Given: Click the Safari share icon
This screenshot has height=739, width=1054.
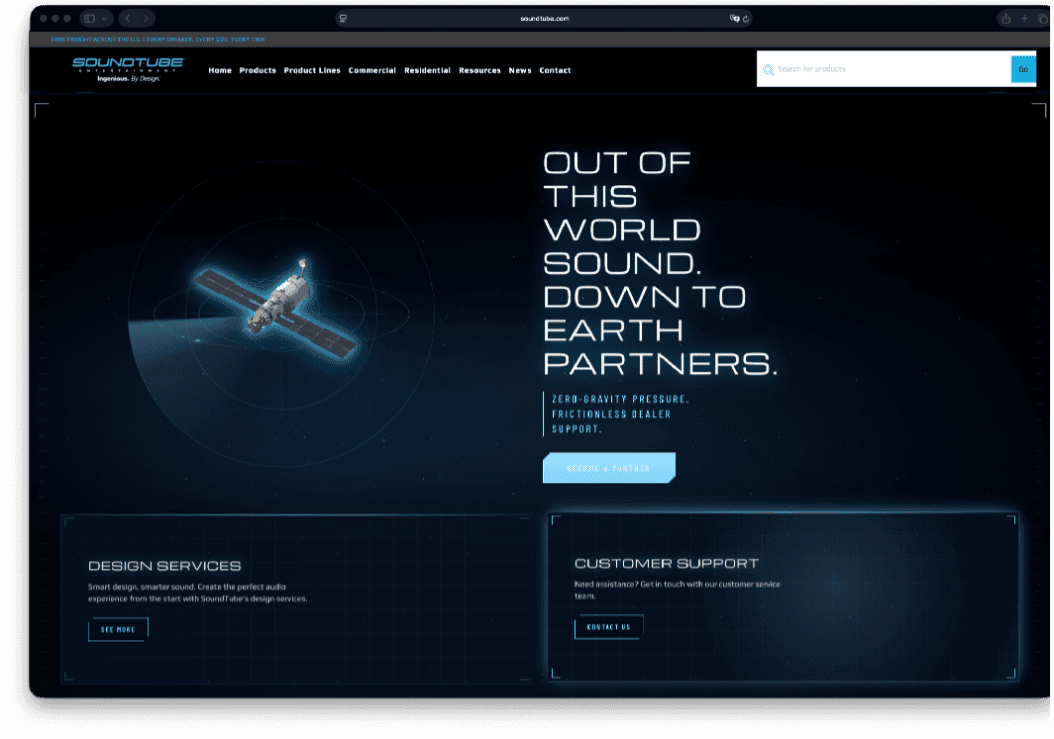Looking at the screenshot, I should (1006, 18).
